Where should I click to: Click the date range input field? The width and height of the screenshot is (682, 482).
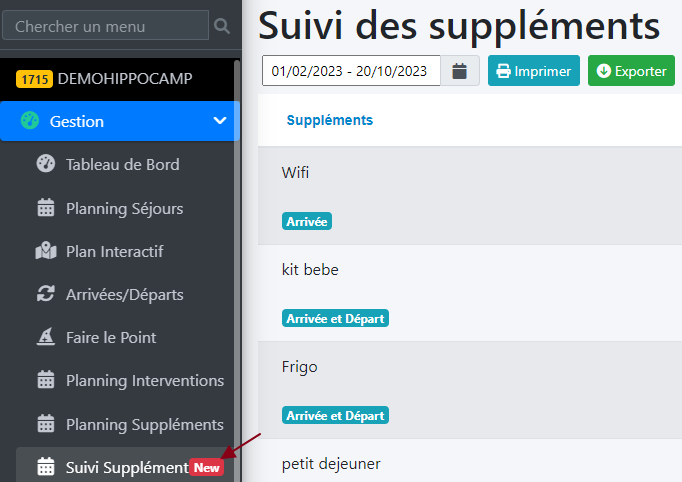pos(350,71)
